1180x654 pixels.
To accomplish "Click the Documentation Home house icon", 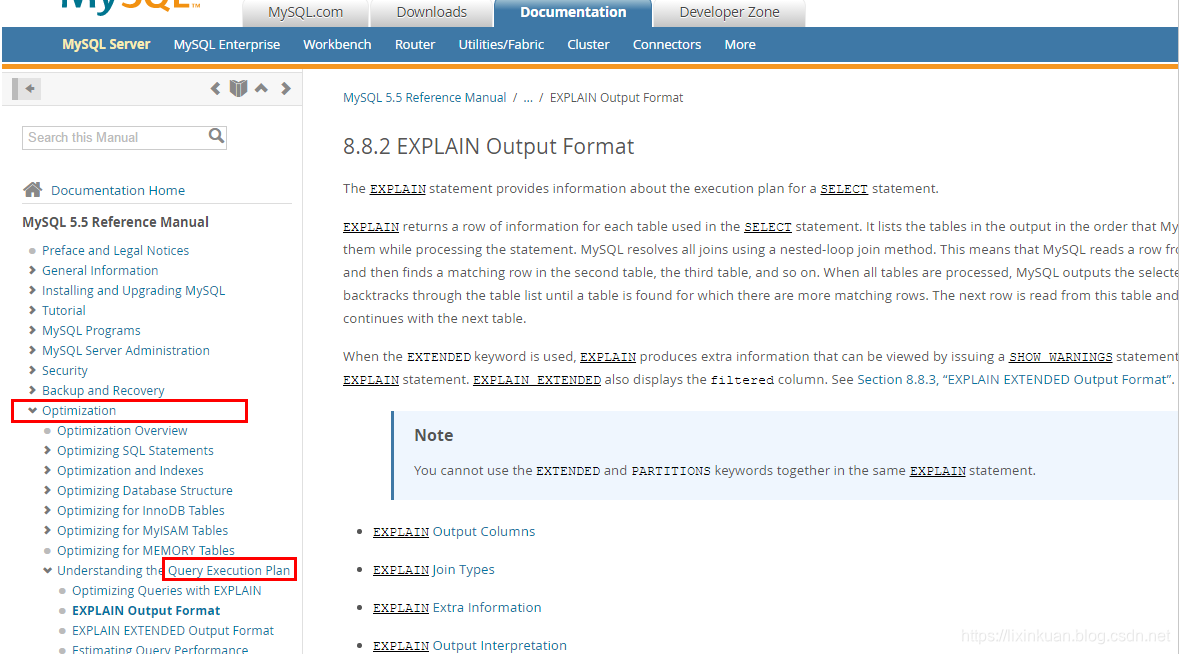I will (32, 190).
